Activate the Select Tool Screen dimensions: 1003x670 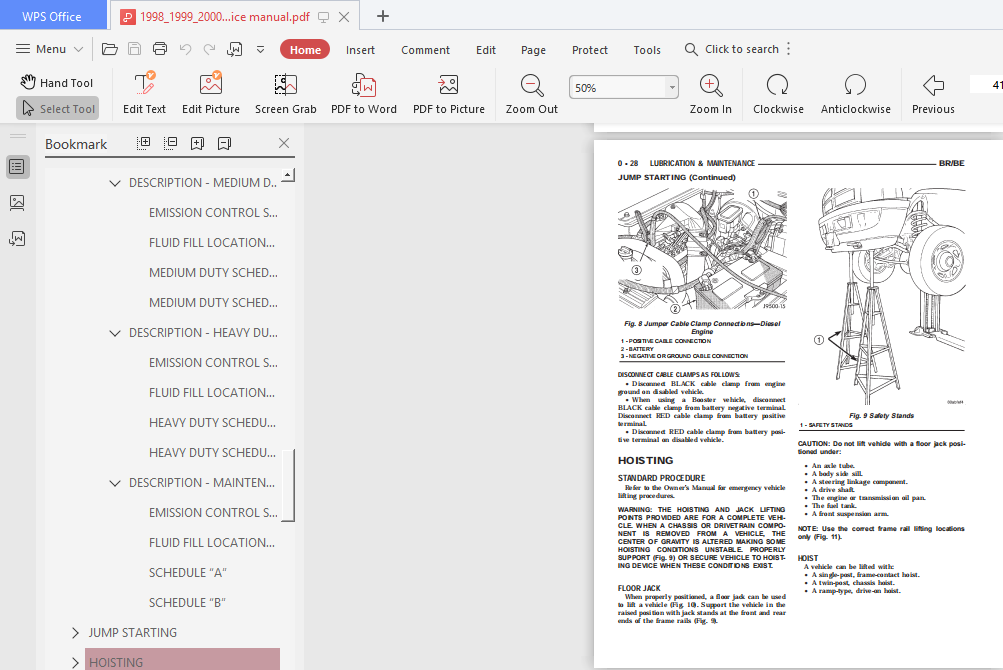click(58, 109)
